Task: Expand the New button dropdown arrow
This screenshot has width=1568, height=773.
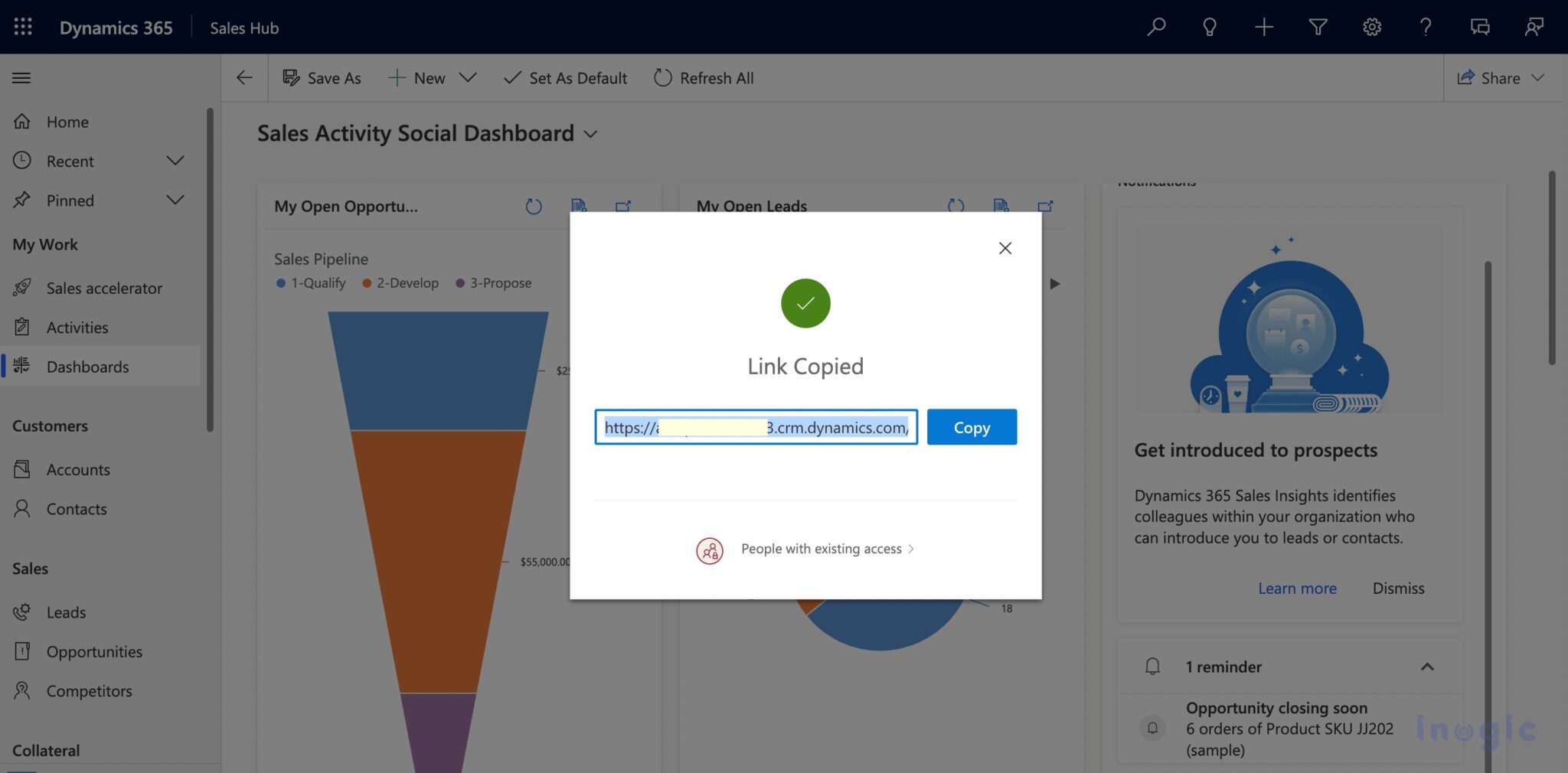Action: pos(469,77)
